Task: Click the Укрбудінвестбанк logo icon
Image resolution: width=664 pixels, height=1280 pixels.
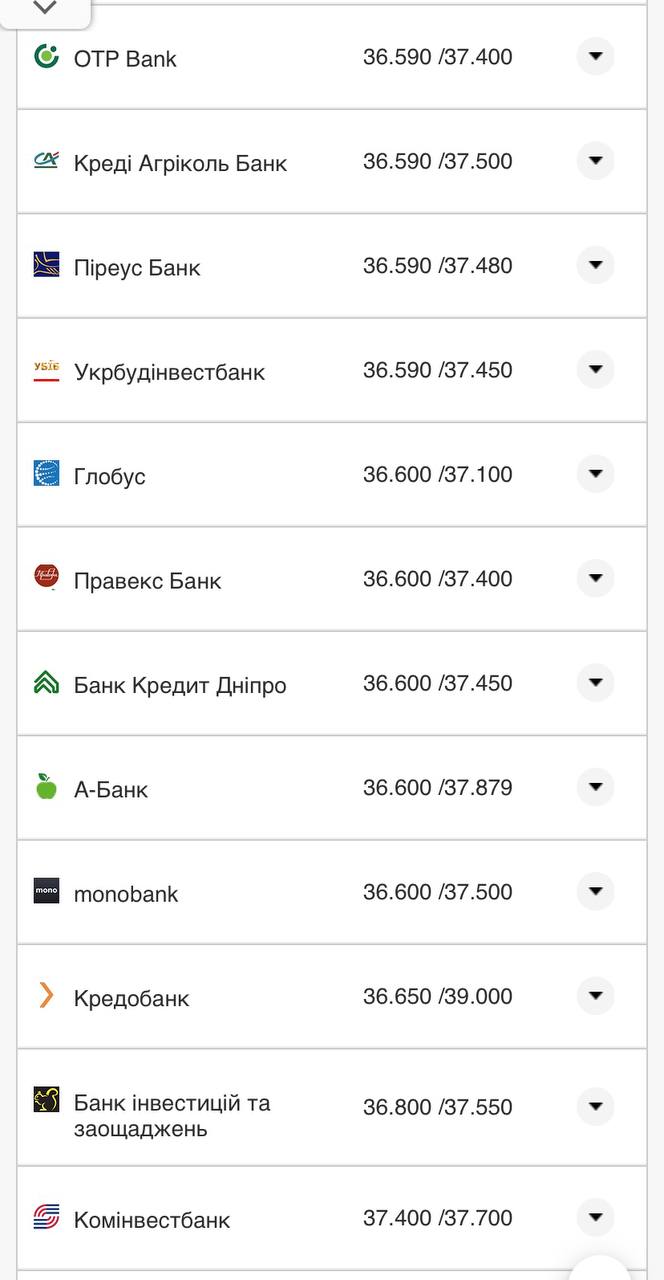Action: [46, 371]
